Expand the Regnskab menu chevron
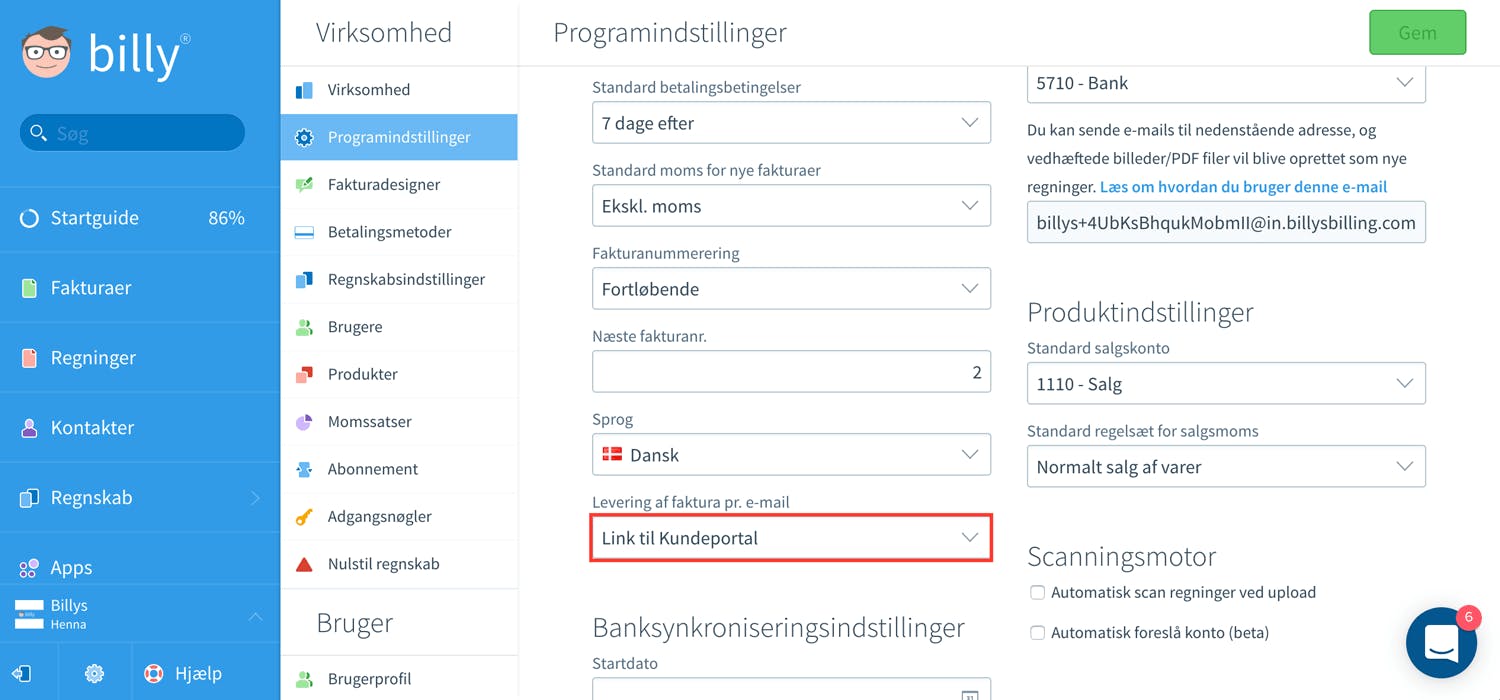1500x700 pixels. click(x=255, y=498)
